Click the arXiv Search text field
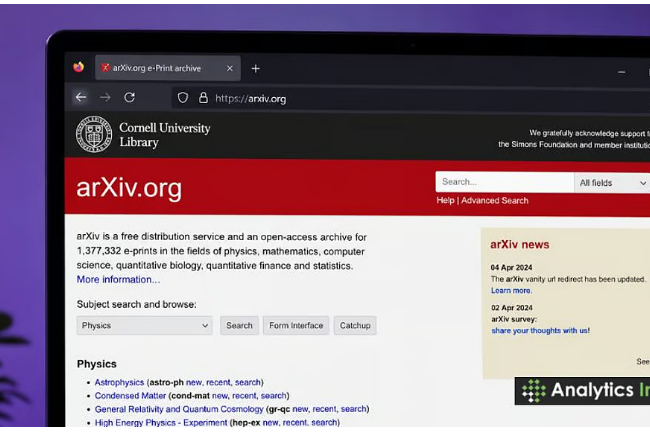This screenshot has width=650, height=434. [x=504, y=182]
